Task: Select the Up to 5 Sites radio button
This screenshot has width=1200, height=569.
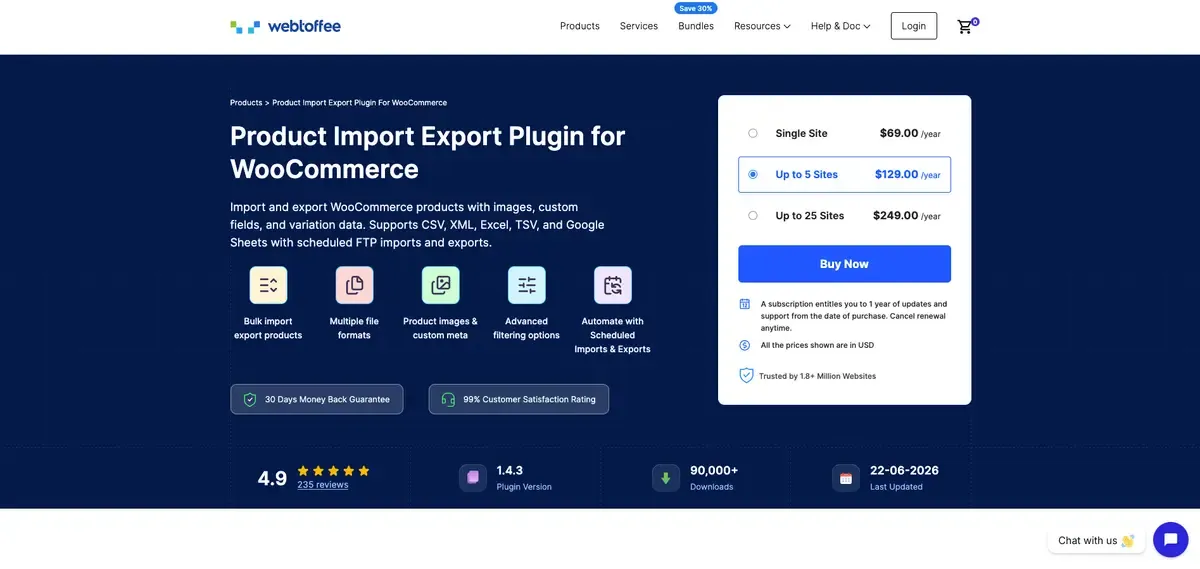Action: (753, 174)
